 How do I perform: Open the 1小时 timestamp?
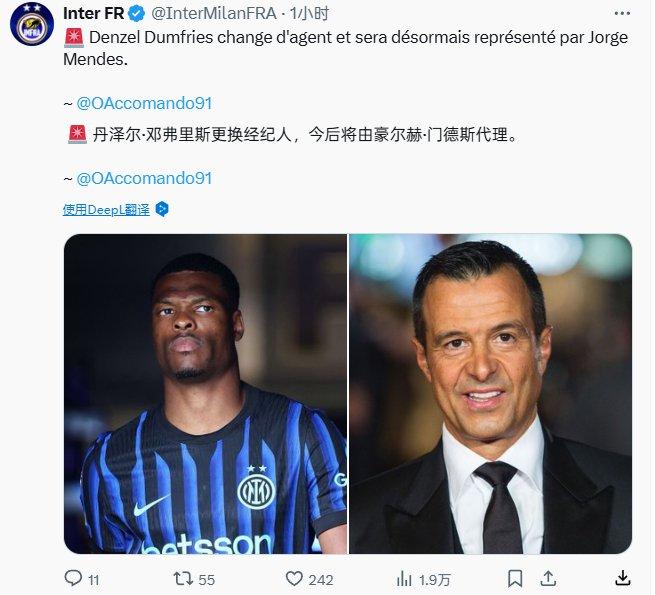tap(310, 14)
